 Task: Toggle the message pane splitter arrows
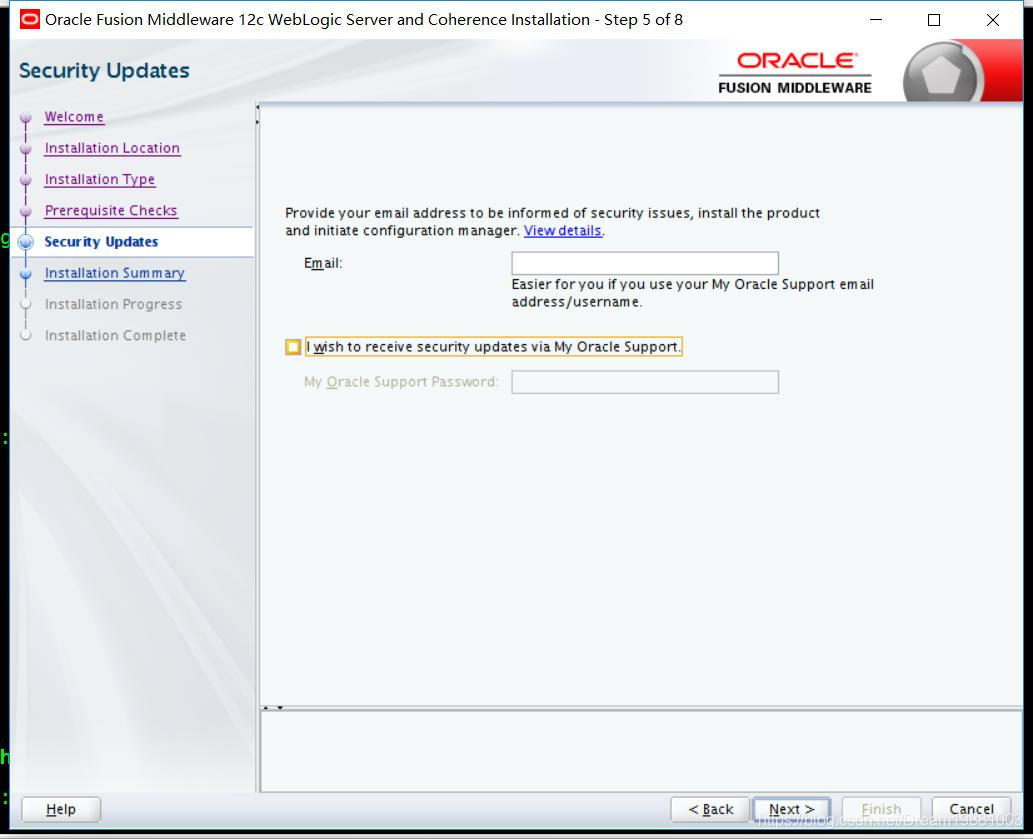click(x=273, y=707)
